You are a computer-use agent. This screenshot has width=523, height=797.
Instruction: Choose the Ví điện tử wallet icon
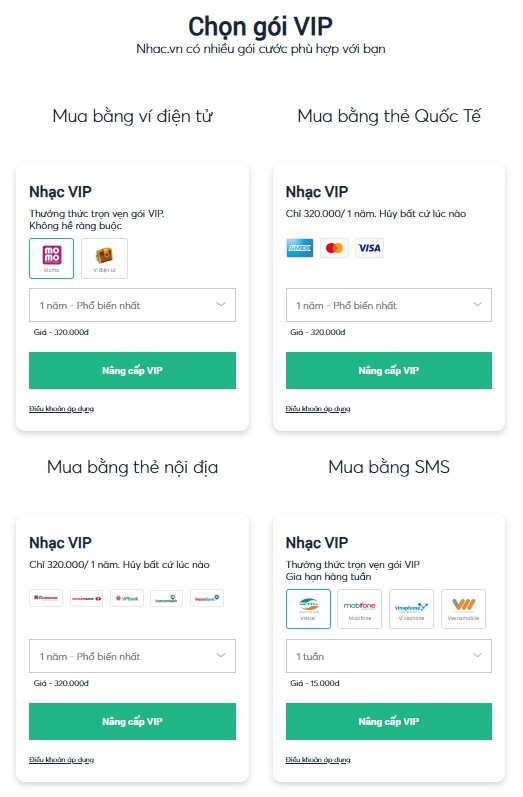pyautogui.click(x=104, y=258)
